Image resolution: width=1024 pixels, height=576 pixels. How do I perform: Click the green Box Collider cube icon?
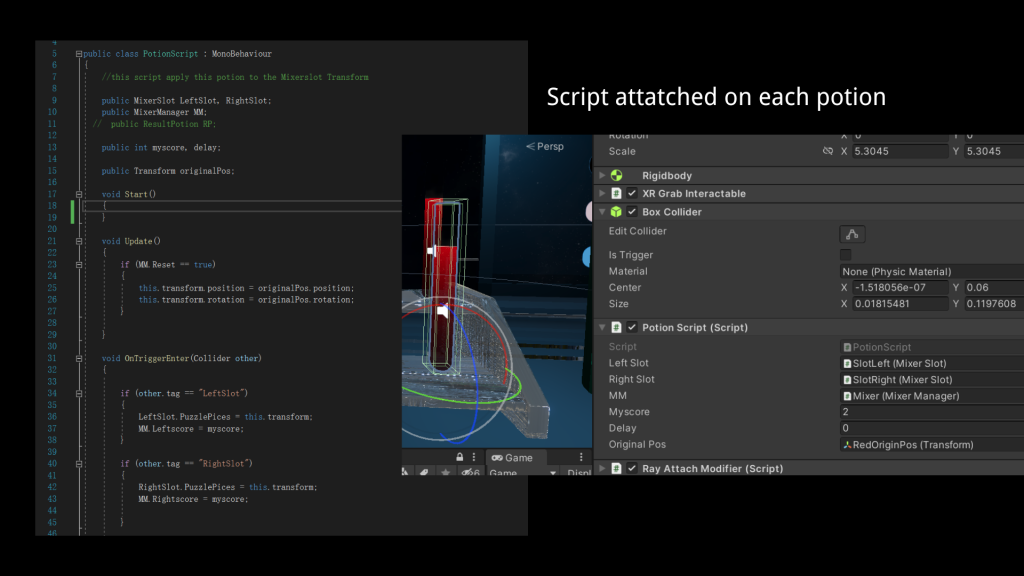(616, 212)
